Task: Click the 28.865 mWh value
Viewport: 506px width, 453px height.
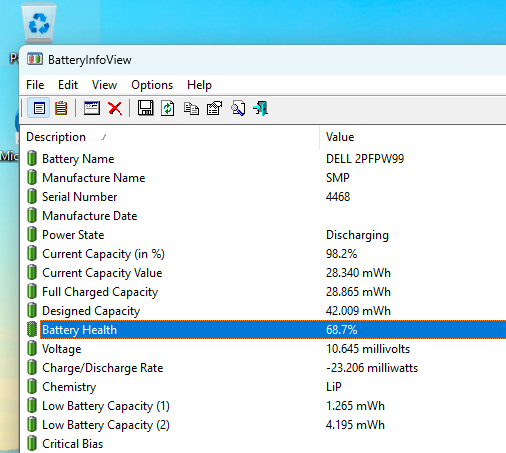Action: click(x=358, y=292)
